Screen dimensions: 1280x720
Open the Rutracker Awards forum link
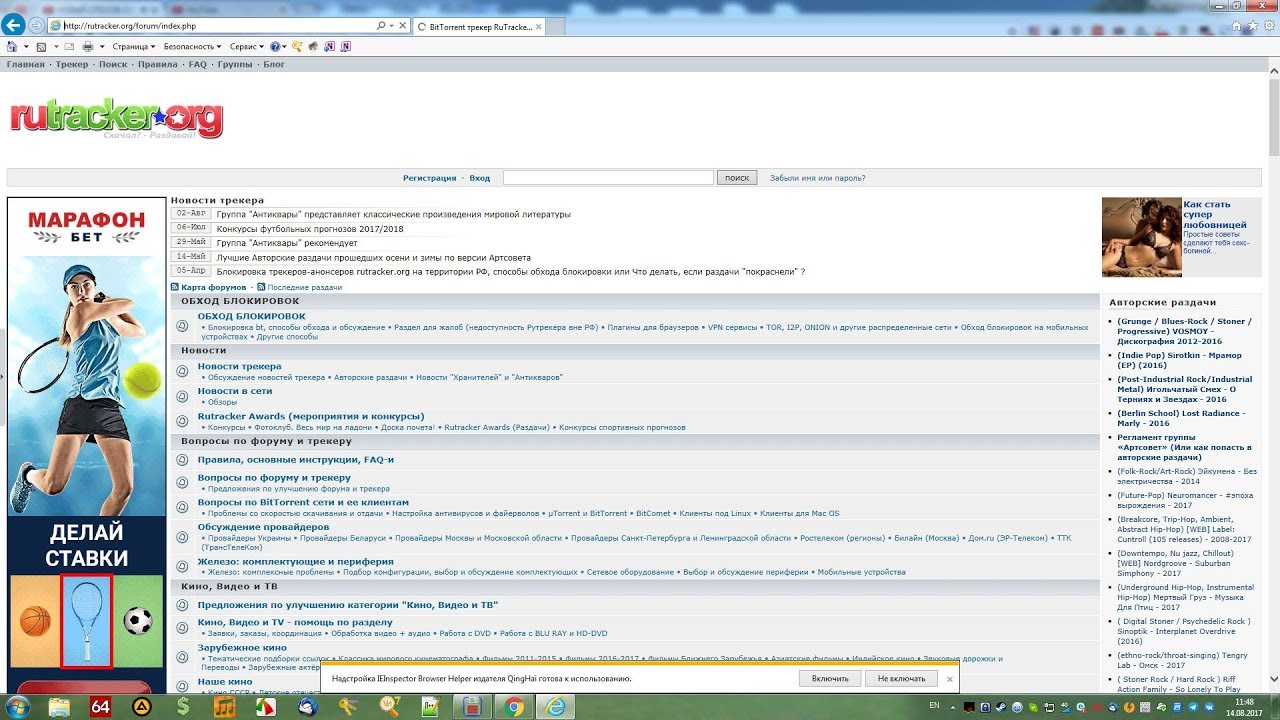311,416
